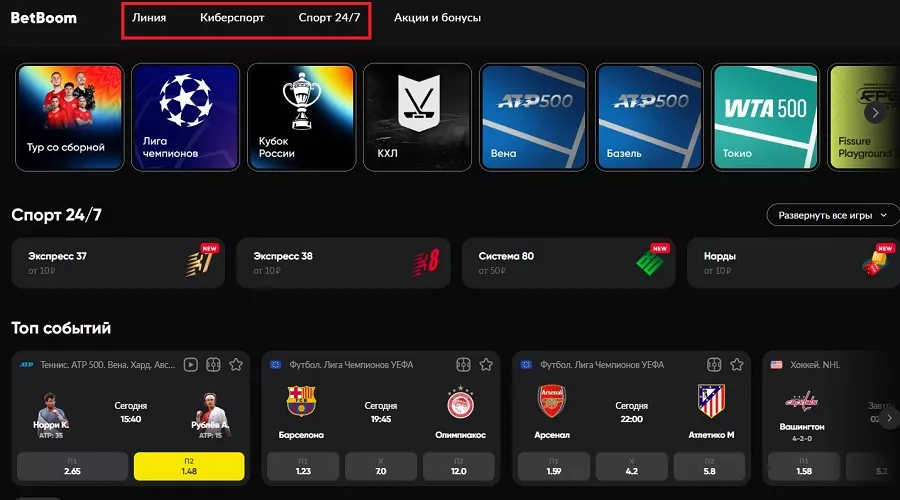Open the КХЛ hockey tile

417,117
